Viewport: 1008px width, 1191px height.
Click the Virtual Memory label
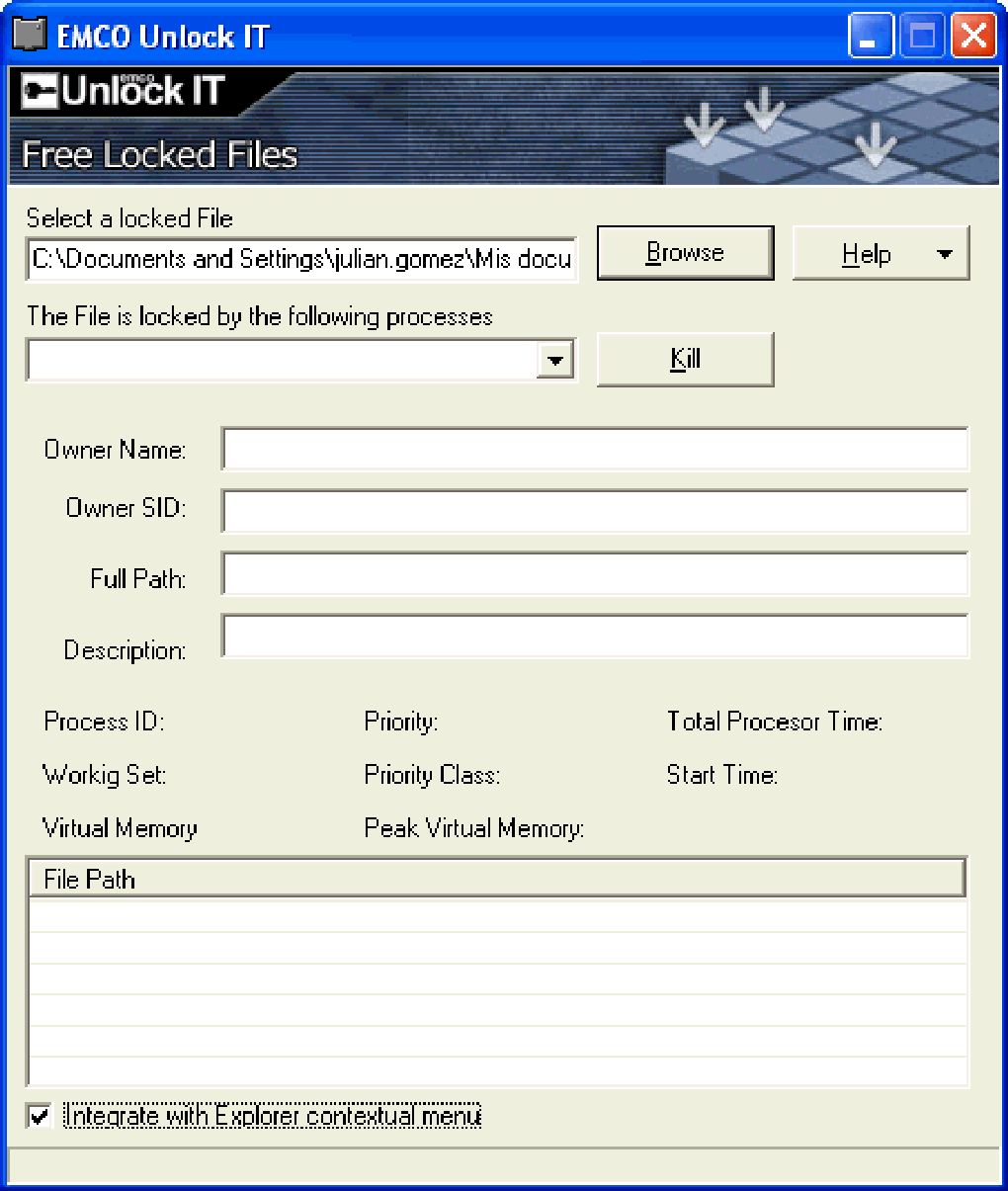pos(120,828)
